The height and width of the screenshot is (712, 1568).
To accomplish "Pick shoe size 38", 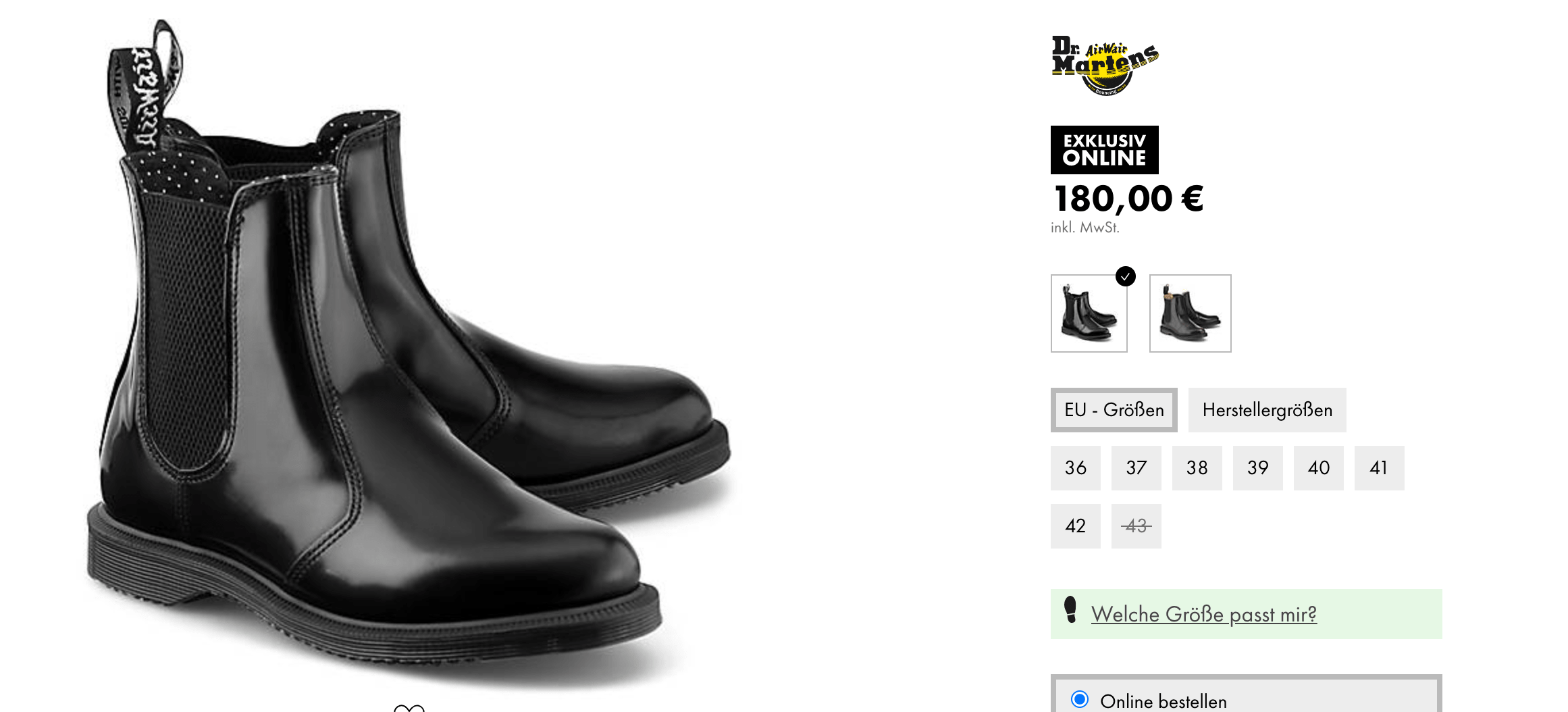I will point(1197,468).
